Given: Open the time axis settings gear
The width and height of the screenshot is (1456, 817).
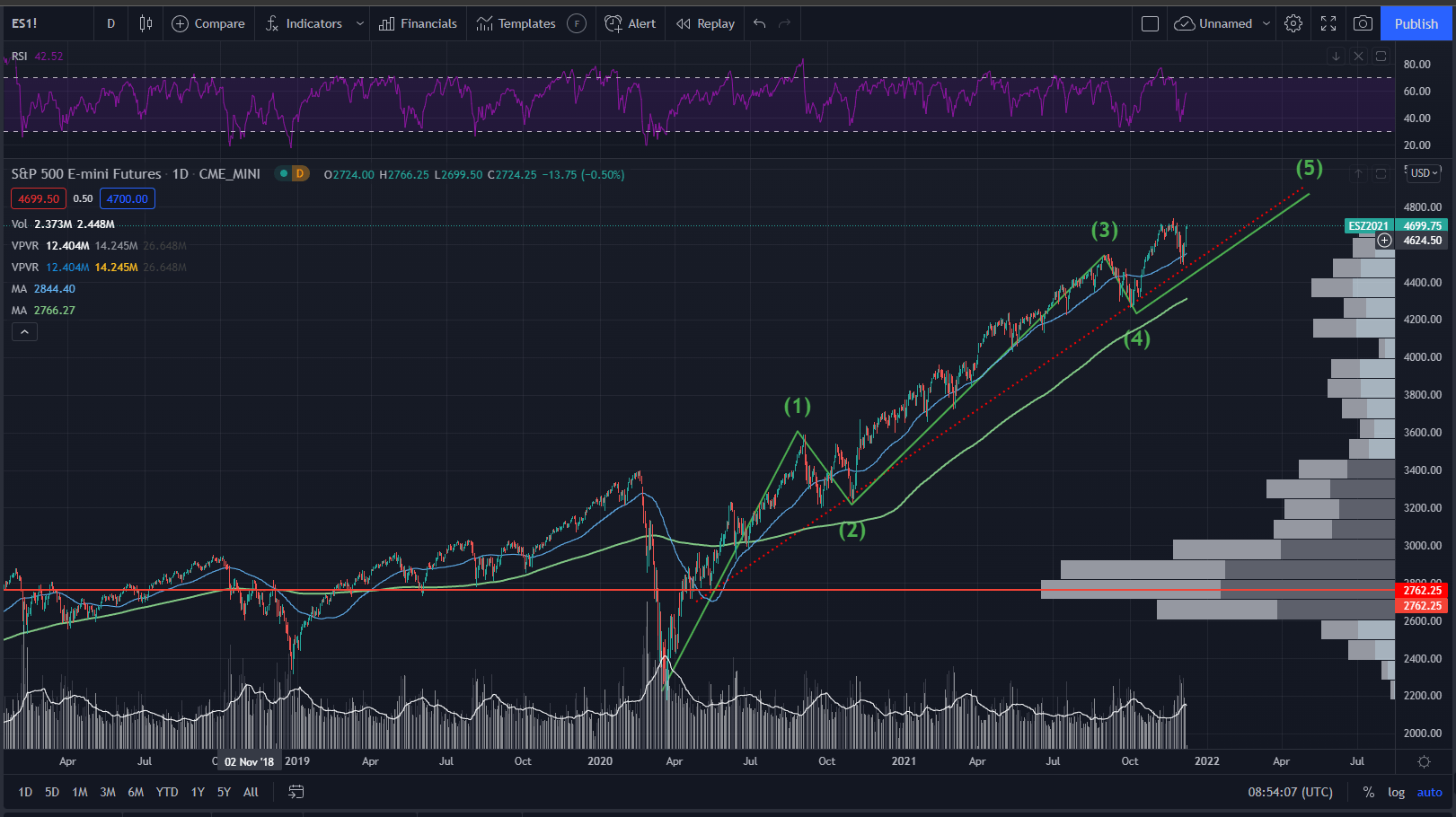Looking at the screenshot, I should (x=1424, y=761).
